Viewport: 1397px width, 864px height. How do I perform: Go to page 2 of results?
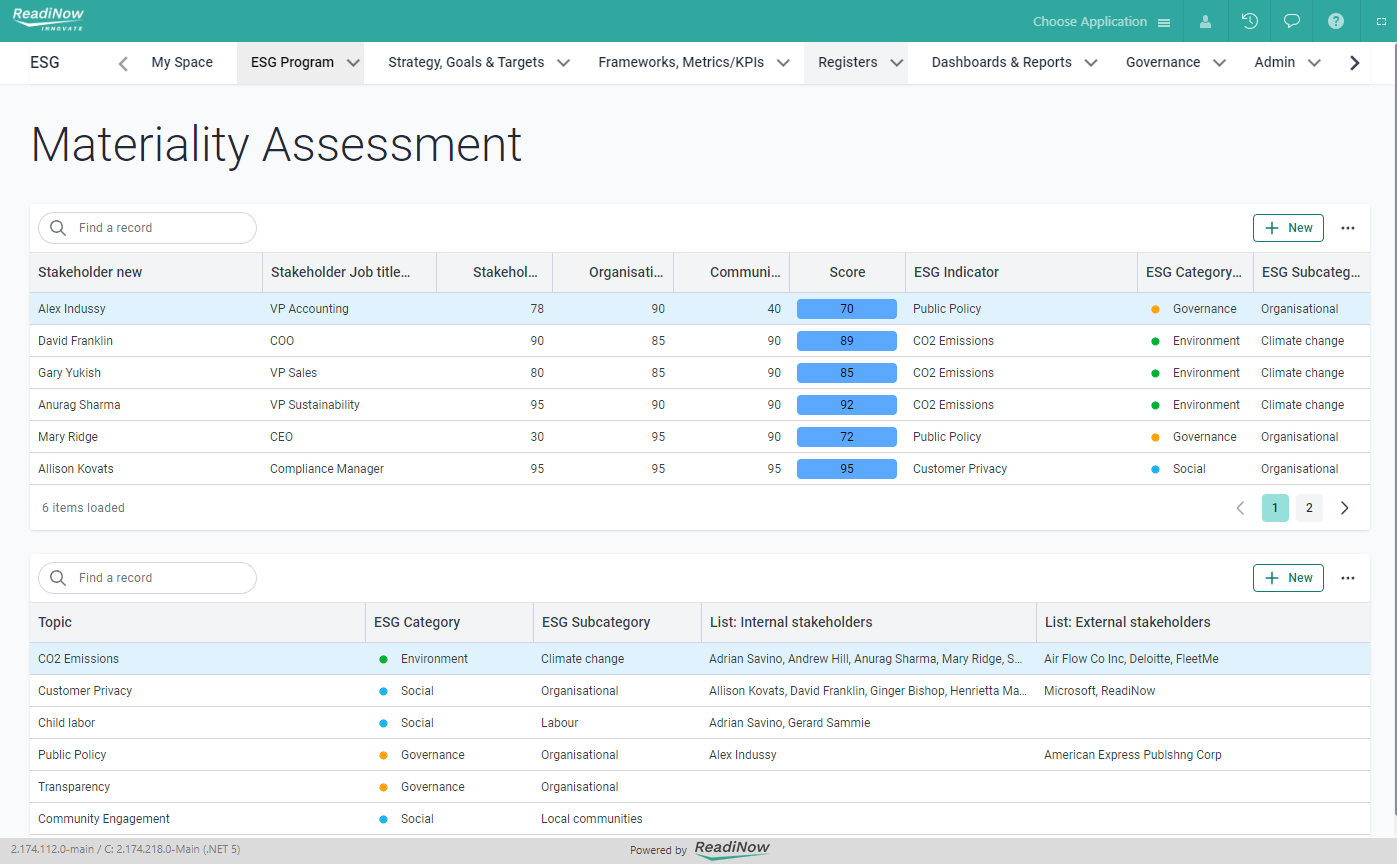pyautogui.click(x=1309, y=508)
